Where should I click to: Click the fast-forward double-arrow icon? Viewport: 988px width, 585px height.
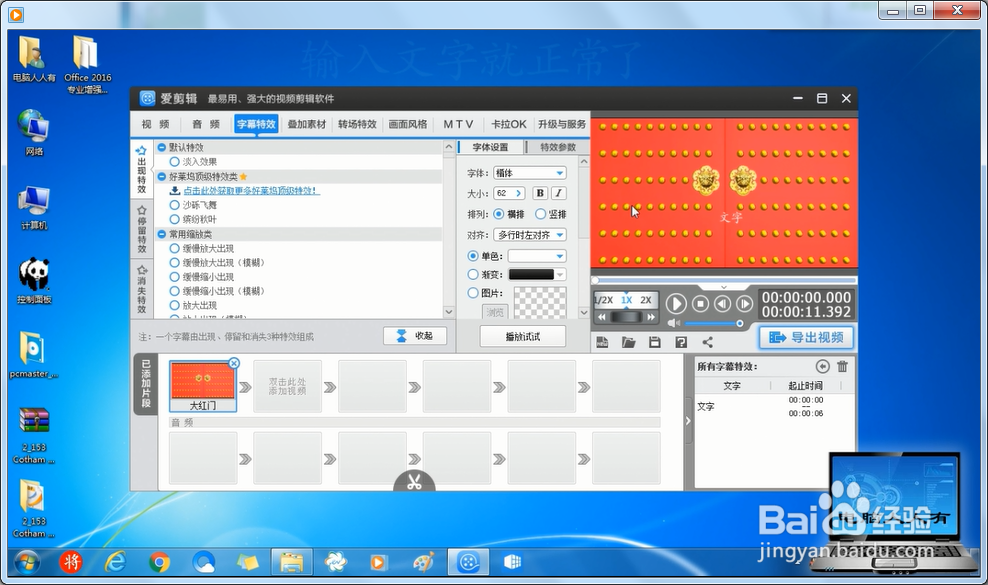pyautogui.click(x=651, y=317)
